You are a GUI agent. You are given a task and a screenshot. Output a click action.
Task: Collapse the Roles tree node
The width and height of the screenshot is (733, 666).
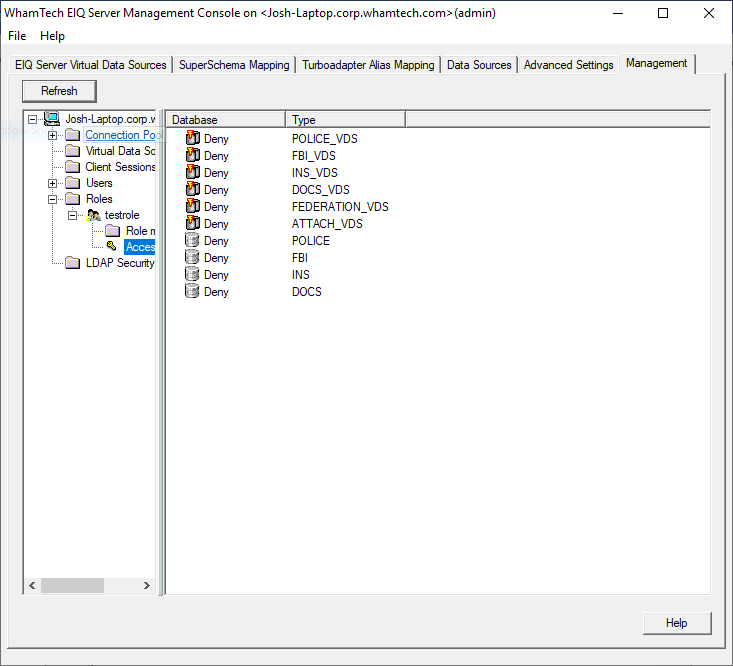53,199
